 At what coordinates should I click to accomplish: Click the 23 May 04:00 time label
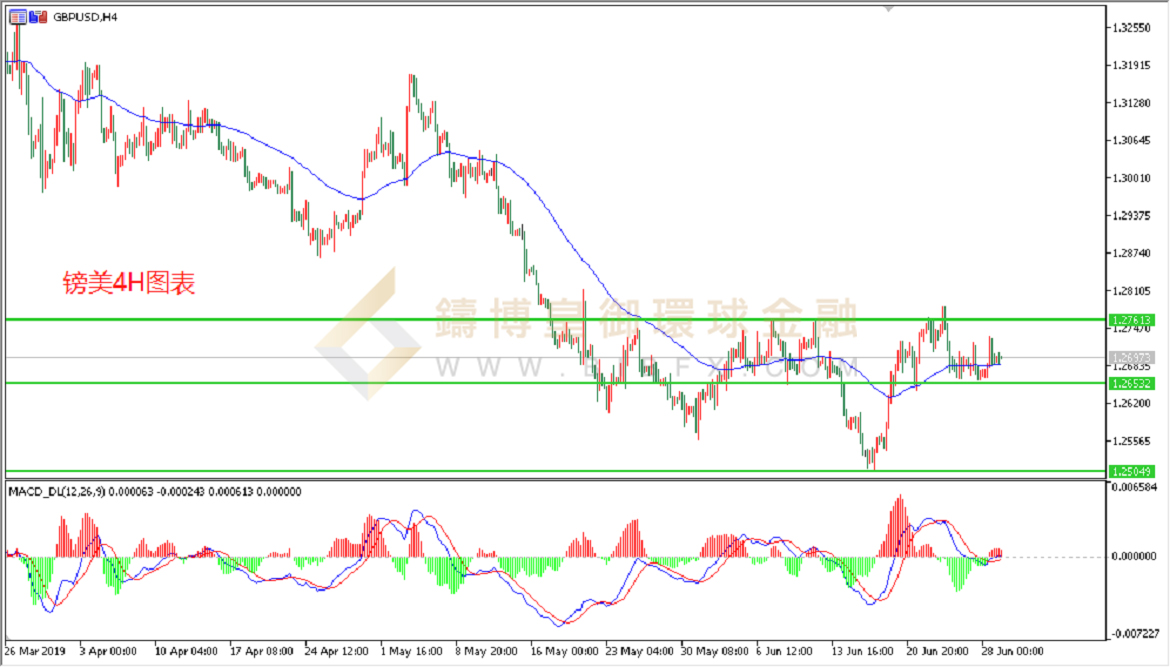[637, 648]
